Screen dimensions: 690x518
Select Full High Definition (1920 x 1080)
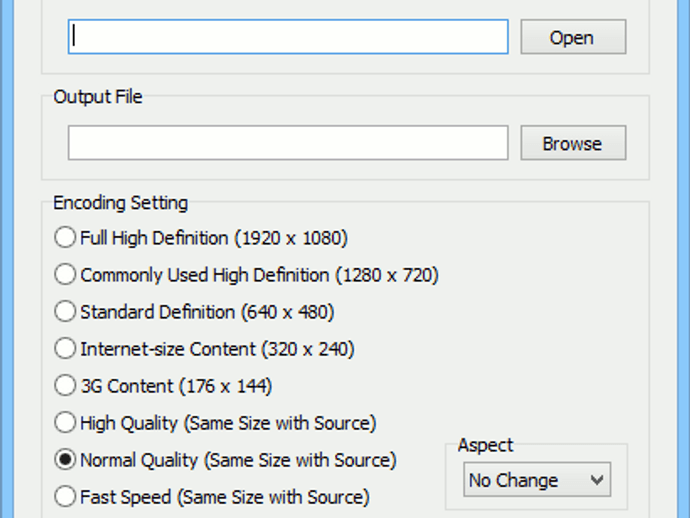[x=65, y=238]
